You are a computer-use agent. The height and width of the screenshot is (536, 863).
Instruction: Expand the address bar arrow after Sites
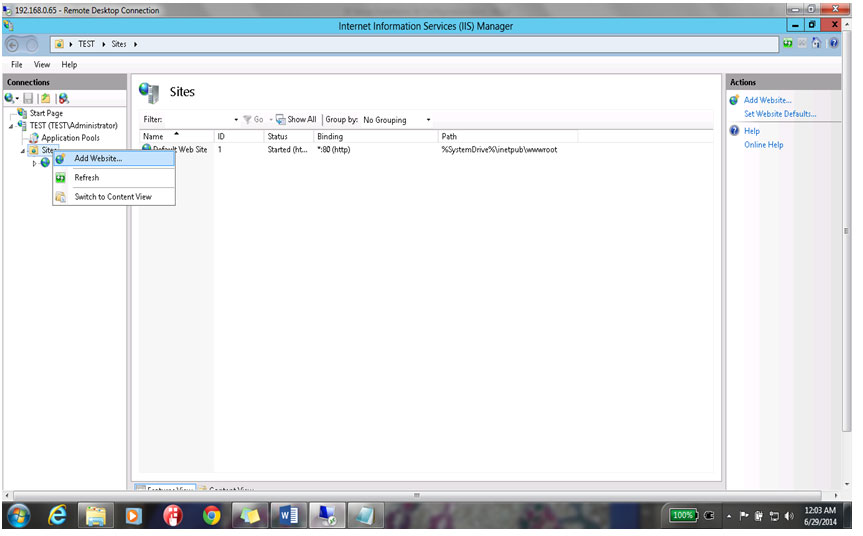coord(135,44)
